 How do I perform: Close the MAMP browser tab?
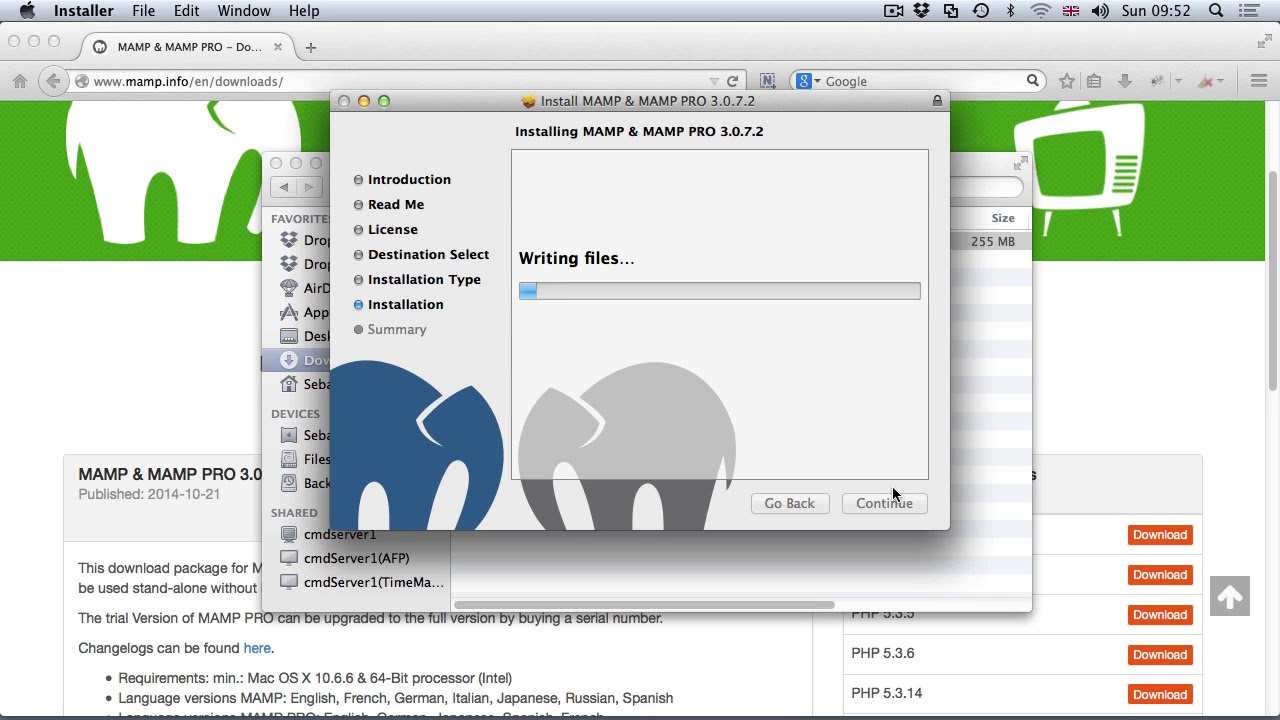[x=278, y=47]
